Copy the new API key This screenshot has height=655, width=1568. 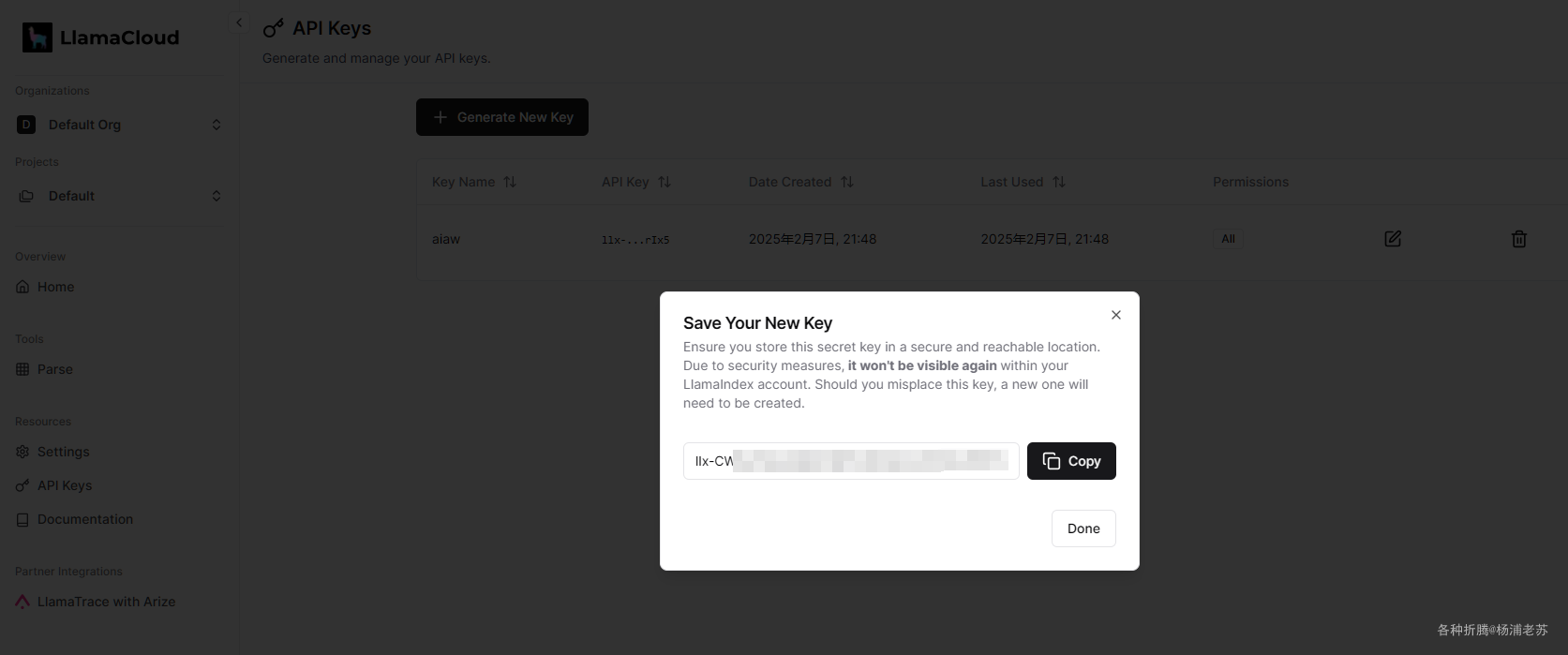[1071, 461]
